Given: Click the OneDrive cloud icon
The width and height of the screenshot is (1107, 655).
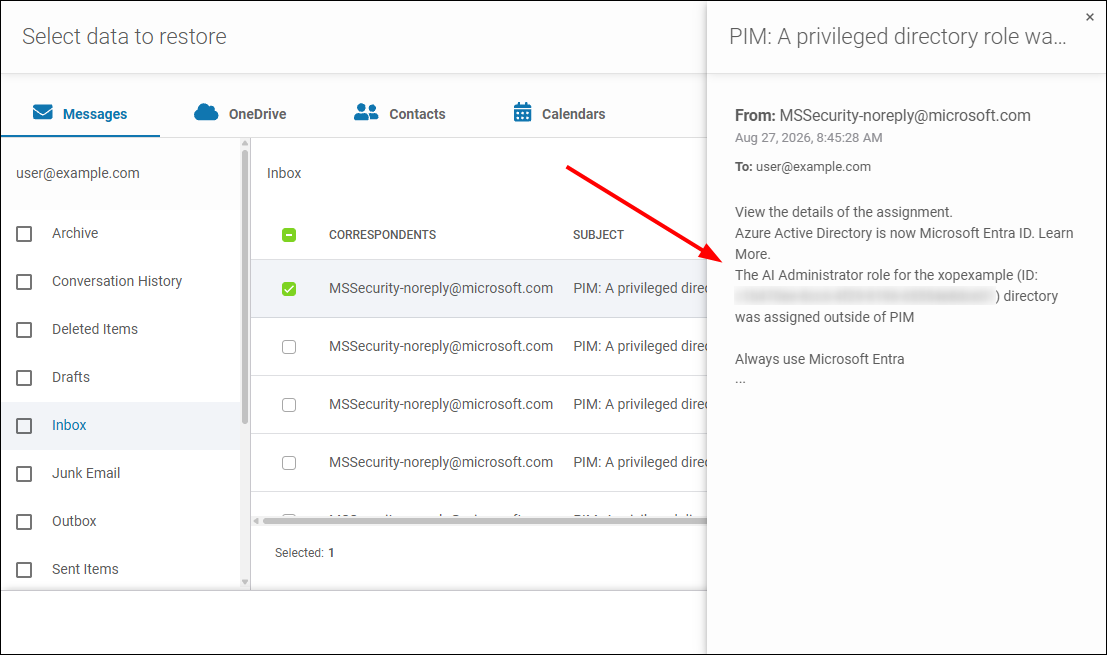Looking at the screenshot, I should [206, 112].
